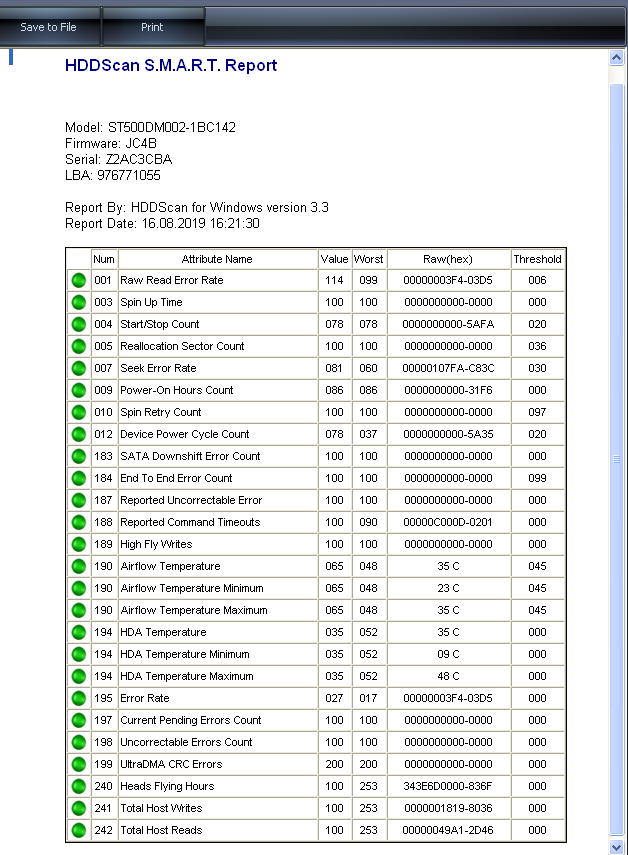The width and height of the screenshot is (628, 855).
Task: Click green status icon for Heads Flying Hours
Action: pos(78,786)
